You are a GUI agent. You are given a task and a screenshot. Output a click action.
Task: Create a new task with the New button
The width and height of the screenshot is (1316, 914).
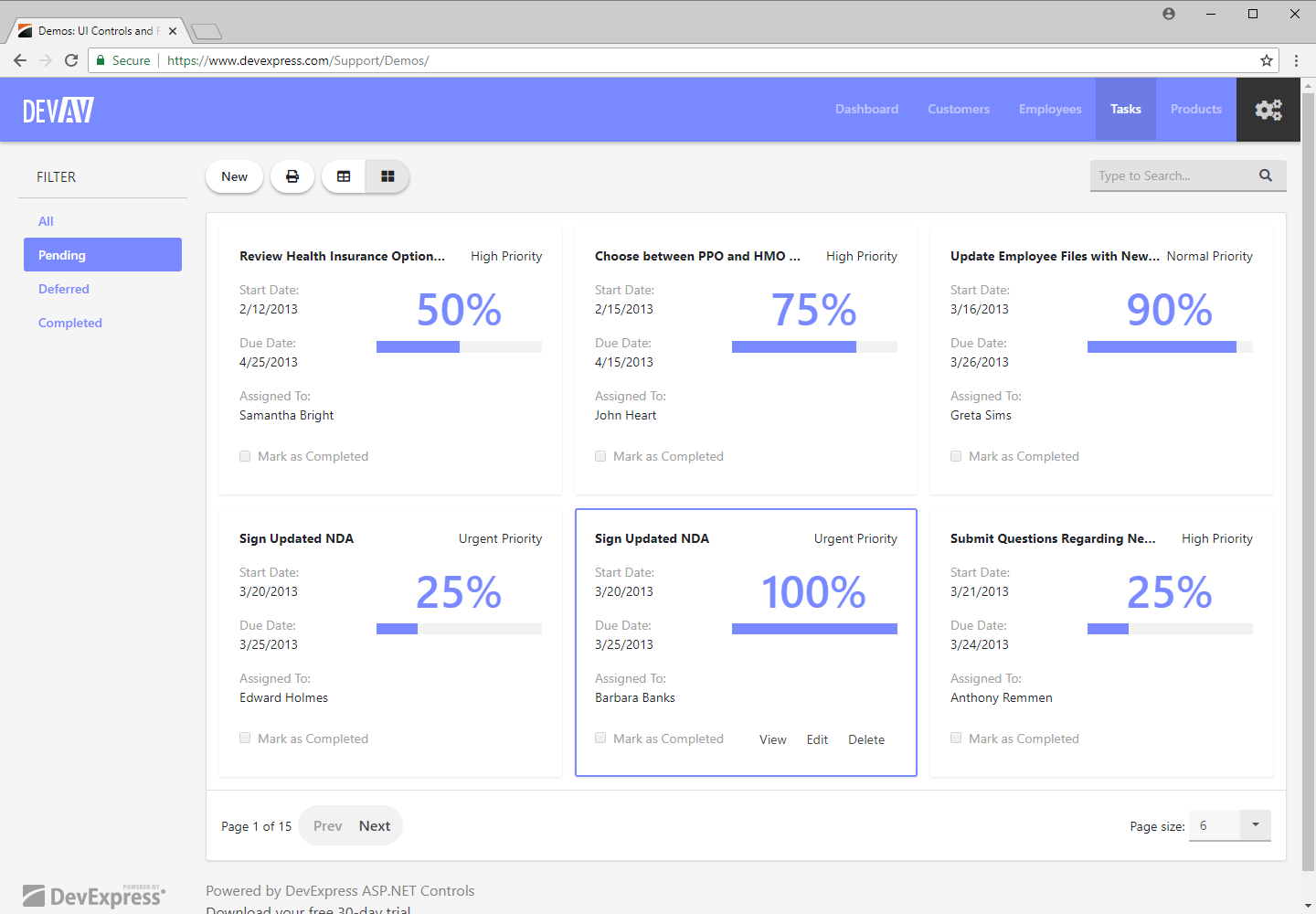tap(234, 175)
